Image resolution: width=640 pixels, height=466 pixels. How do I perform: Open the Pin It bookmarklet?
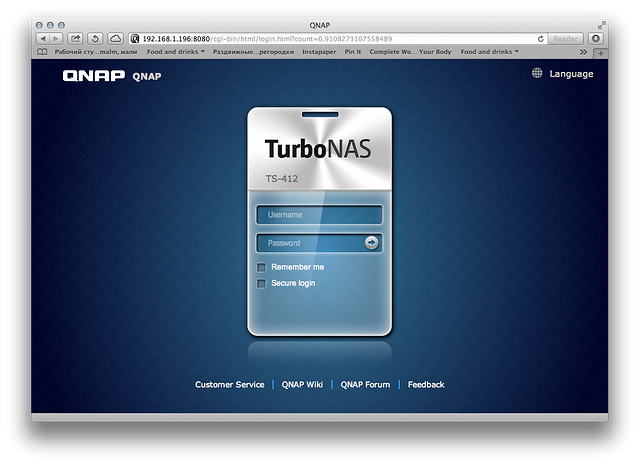(x=353, y=52)
